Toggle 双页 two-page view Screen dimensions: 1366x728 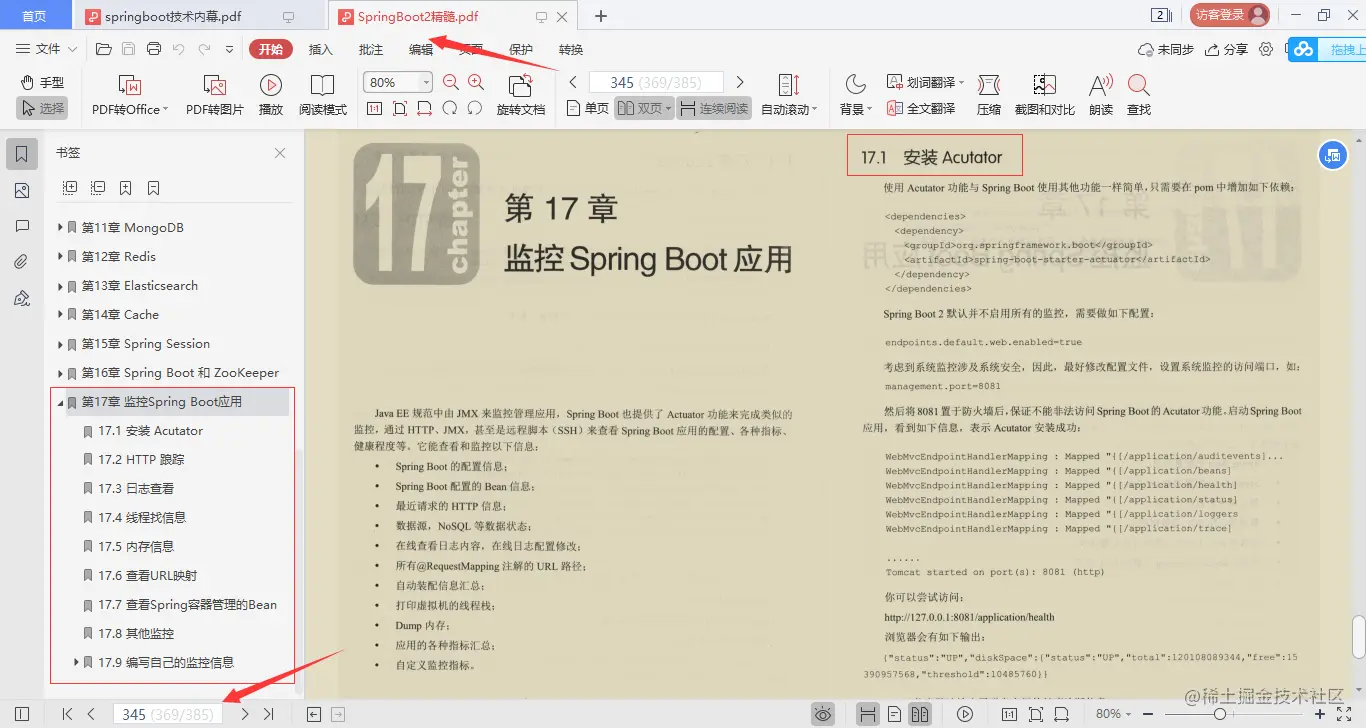tap(644, 108)
